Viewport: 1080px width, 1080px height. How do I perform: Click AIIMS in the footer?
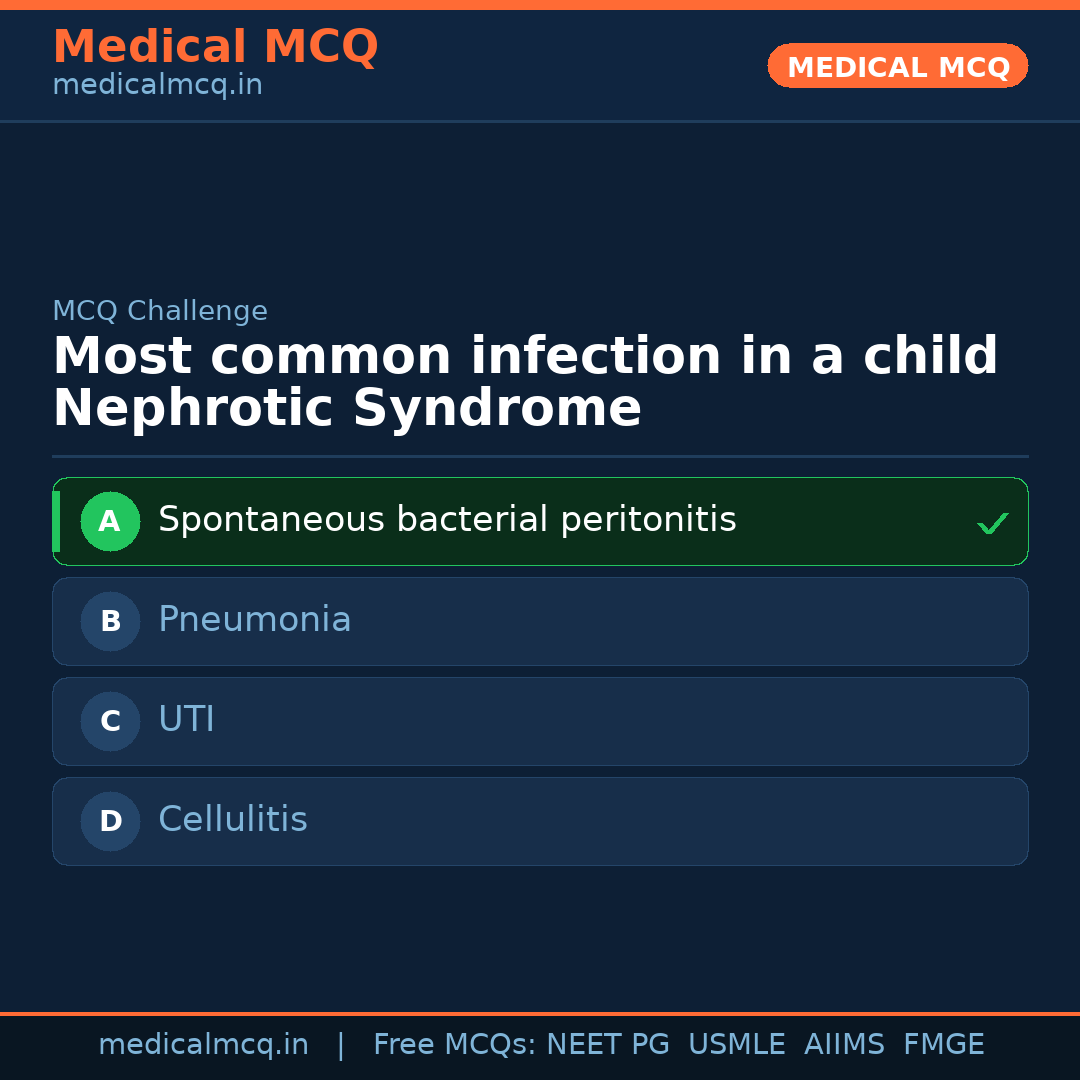point(844,1045)
